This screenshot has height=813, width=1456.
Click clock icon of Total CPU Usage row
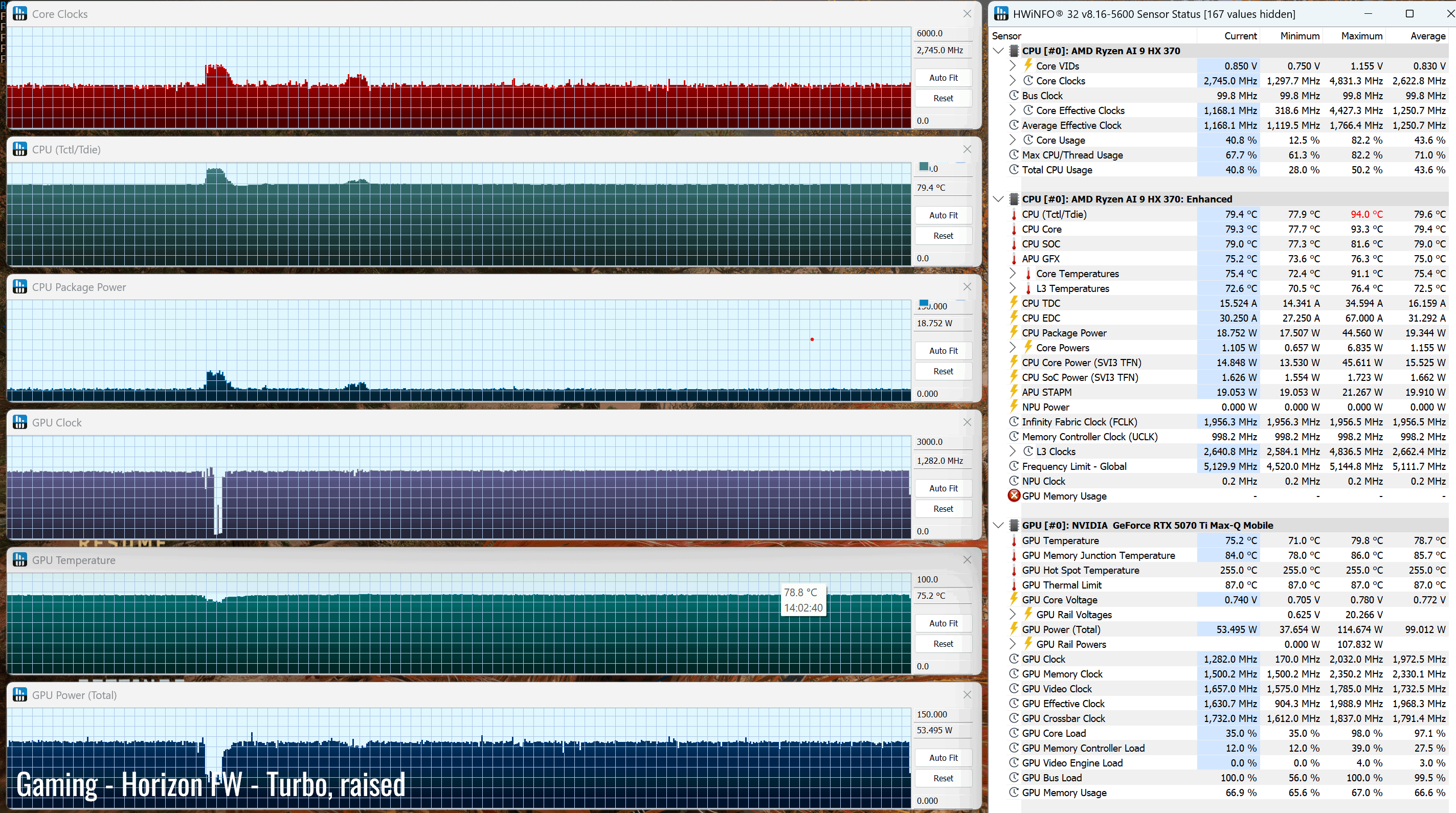pos(1014,169)
